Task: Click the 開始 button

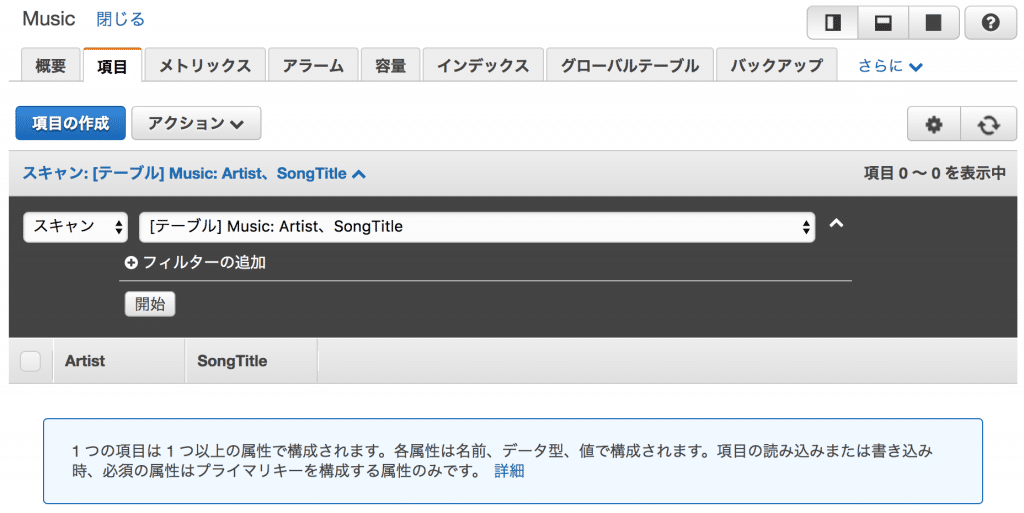Action: (x=150, y=304)
